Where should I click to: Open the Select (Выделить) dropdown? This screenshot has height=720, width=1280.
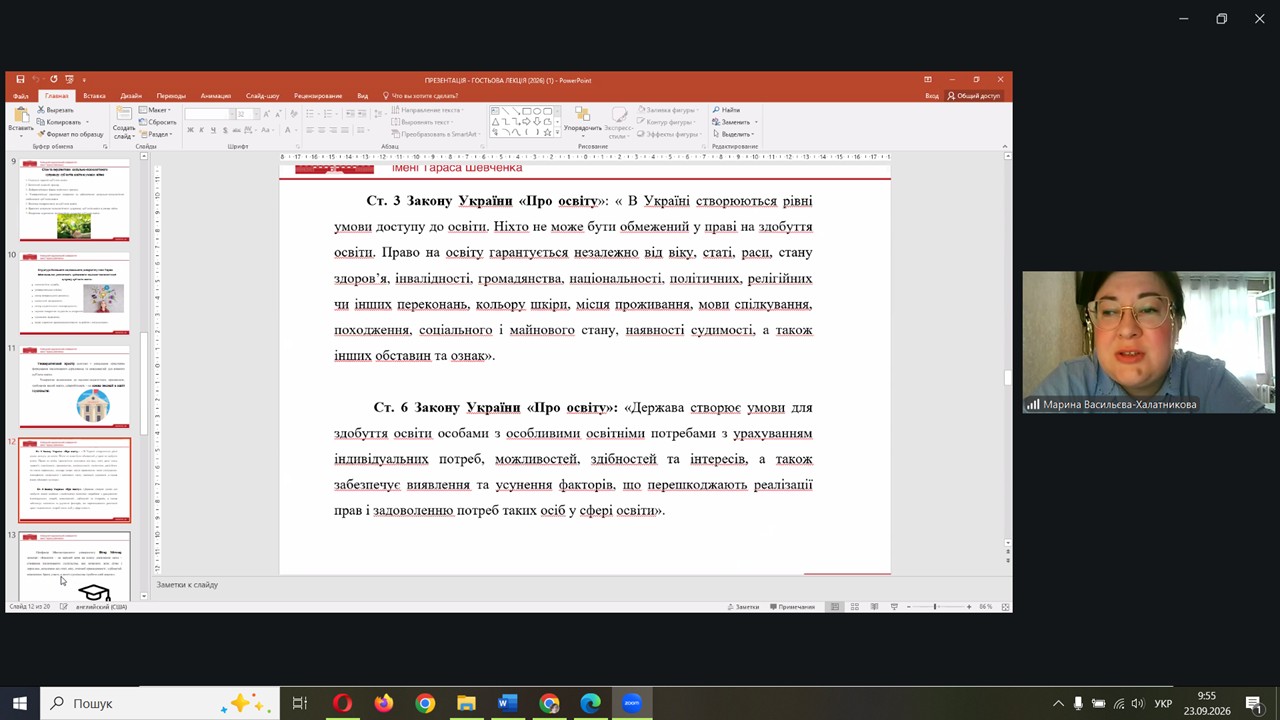tap(733, 134)
